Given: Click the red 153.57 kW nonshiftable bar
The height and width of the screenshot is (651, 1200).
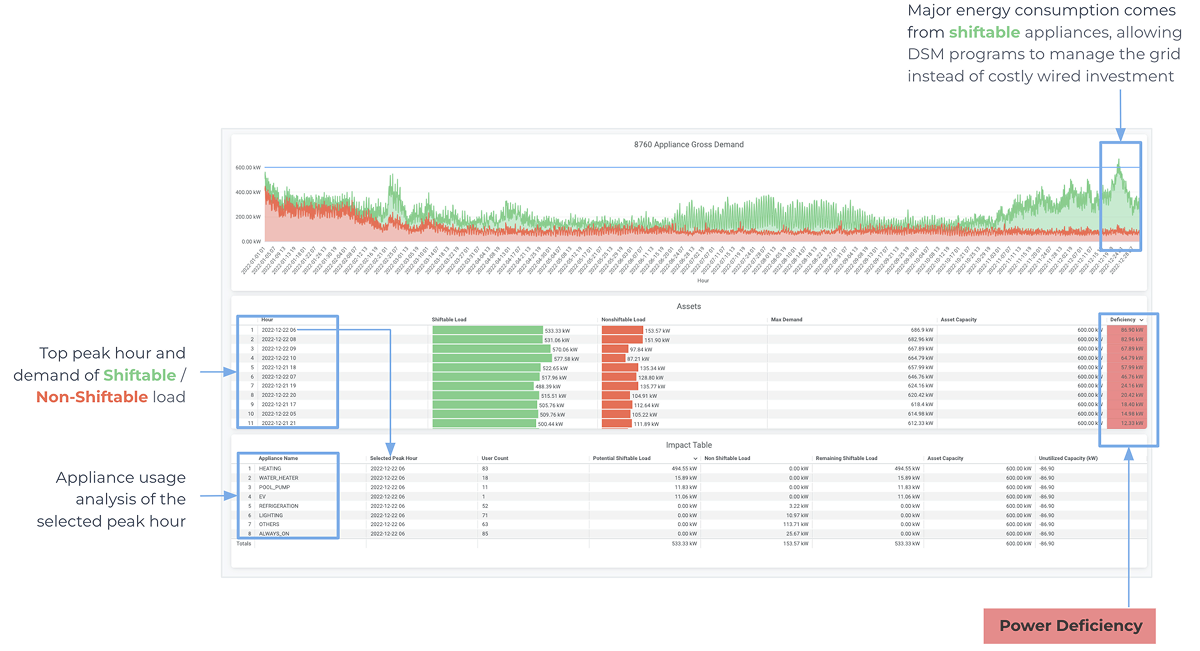Looking at the screenshot, I should pyautogui.click(x=622, y=330).
